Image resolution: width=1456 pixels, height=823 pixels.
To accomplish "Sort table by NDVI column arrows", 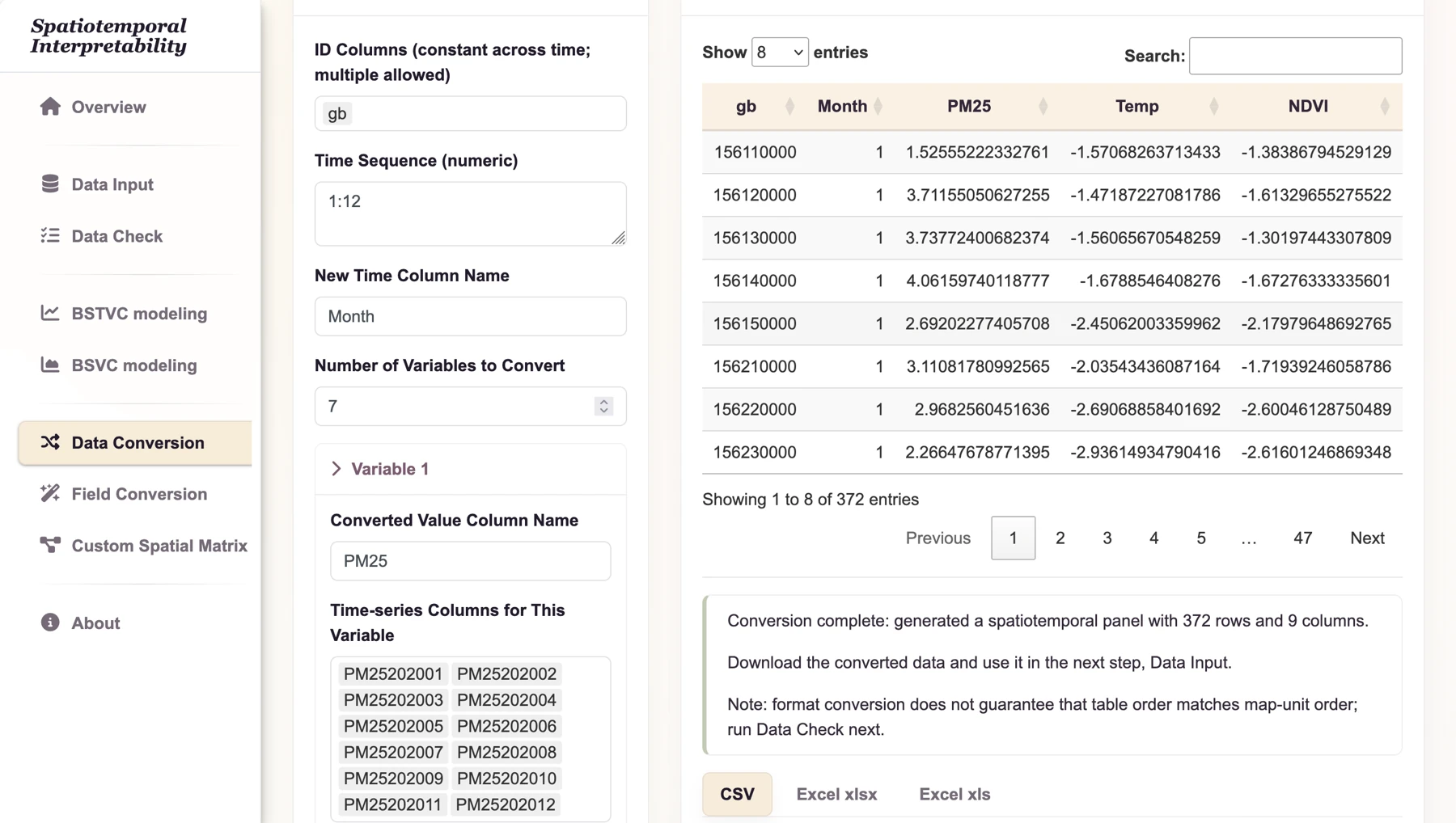I will (x=1384, y=106).
